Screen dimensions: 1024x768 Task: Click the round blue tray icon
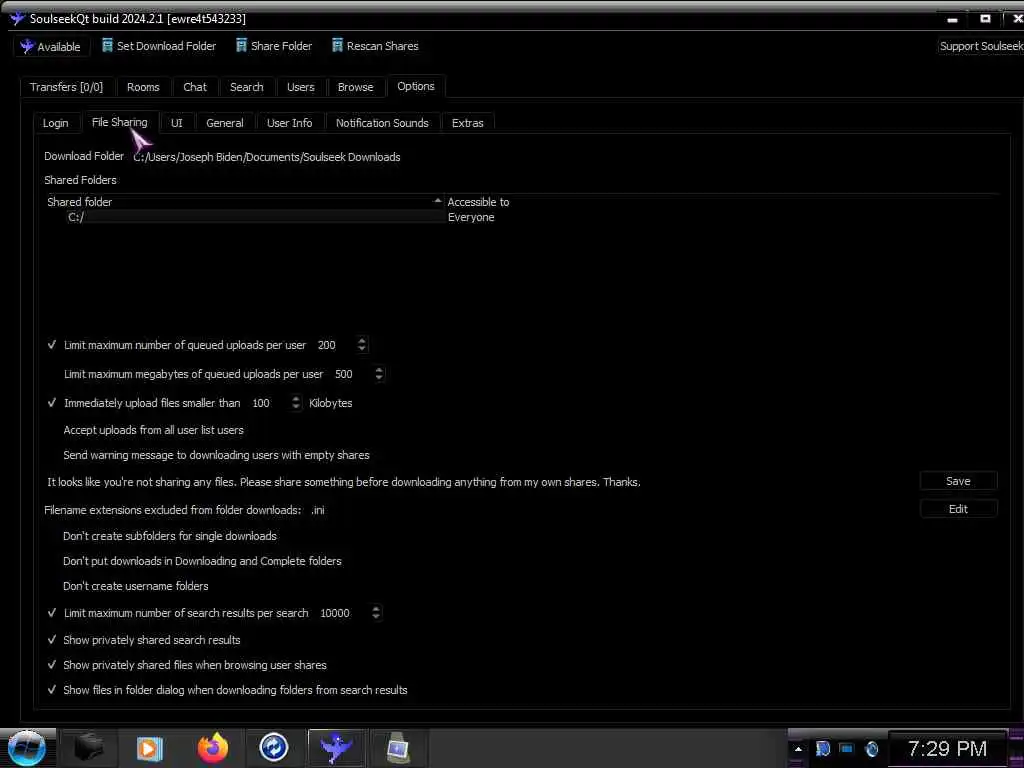(x=871, y=749)
